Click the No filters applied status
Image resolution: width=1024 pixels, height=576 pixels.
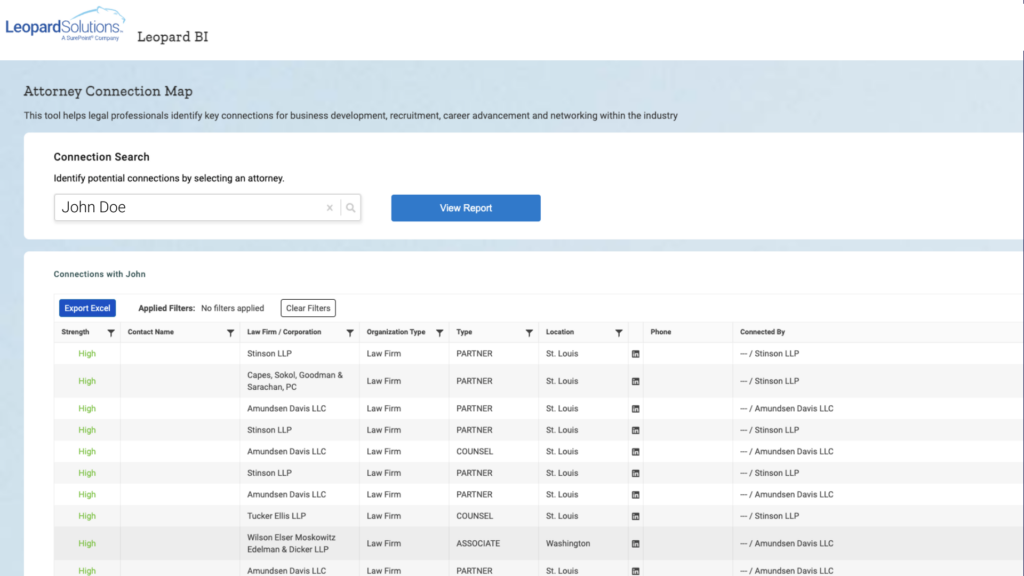pyautogui.click(x=232, y=308)
